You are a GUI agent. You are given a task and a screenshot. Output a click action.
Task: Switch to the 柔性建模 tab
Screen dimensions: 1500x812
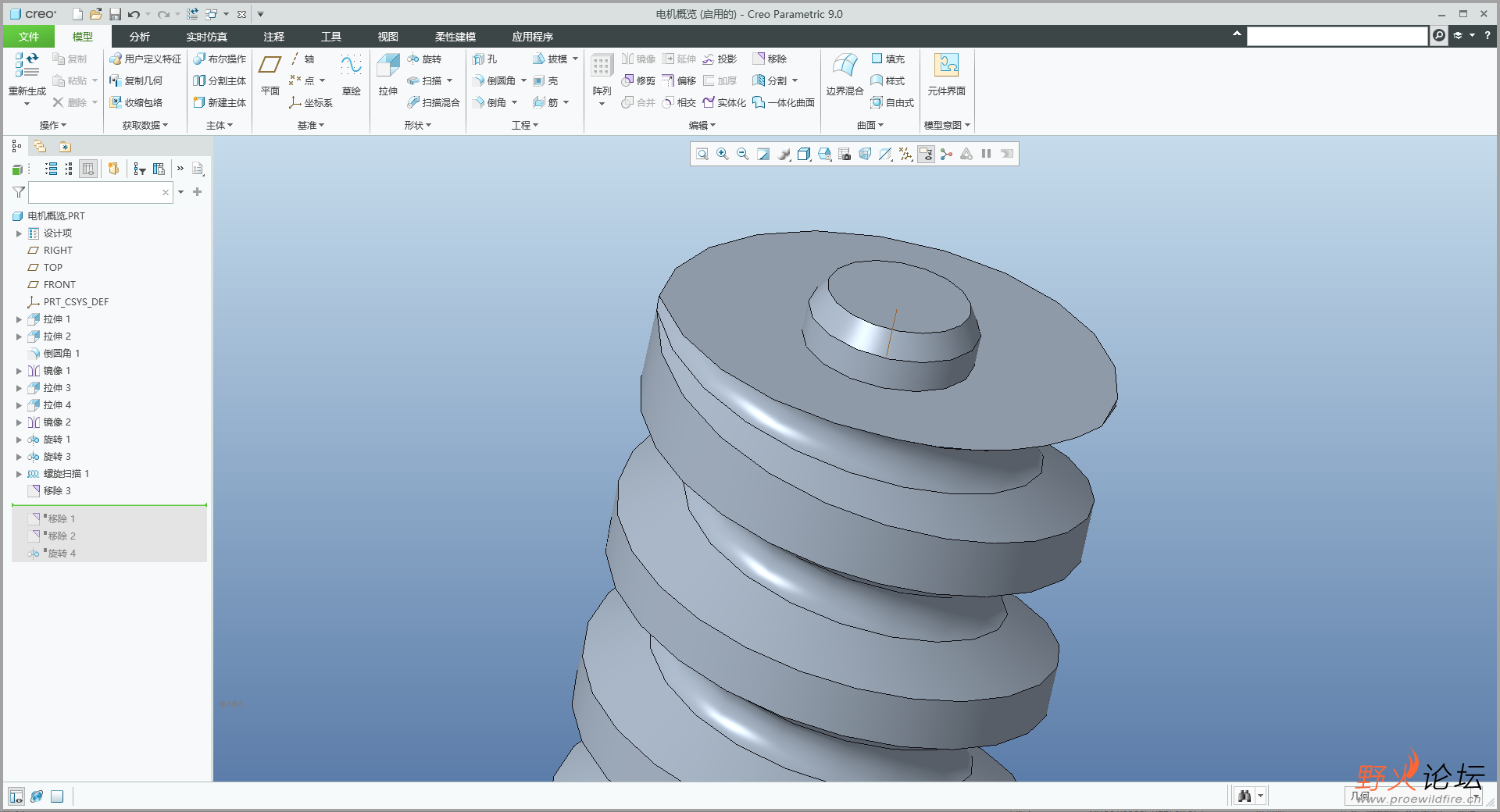pyautogui.click(x=455, y=37)
